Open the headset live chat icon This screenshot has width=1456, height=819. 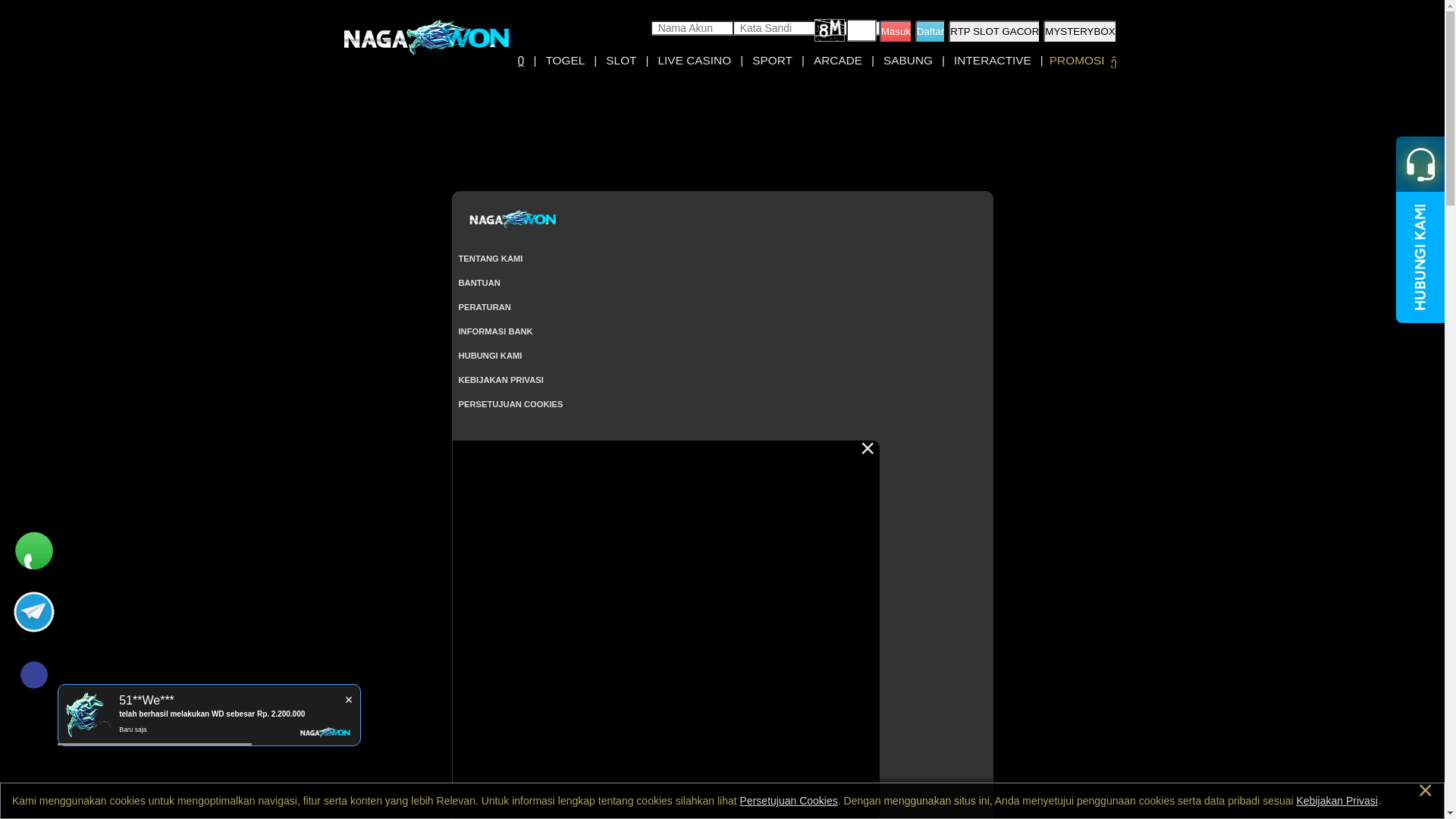pyautogui.click(x=1420, y=164)
